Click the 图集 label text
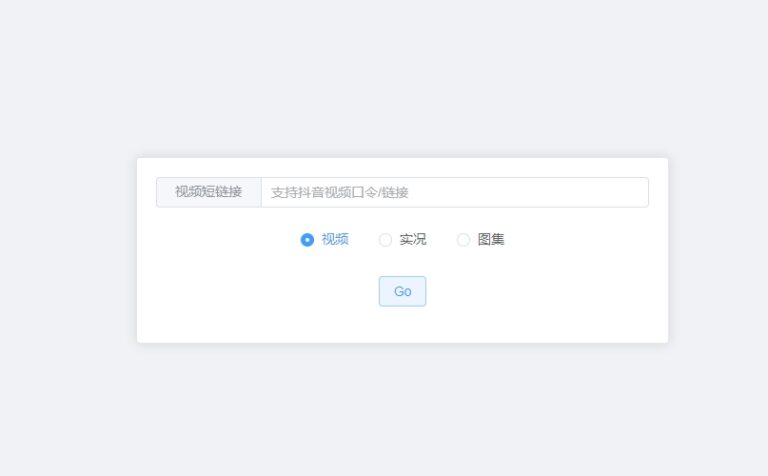The image size is (768, 476). (x=491, y=240)
